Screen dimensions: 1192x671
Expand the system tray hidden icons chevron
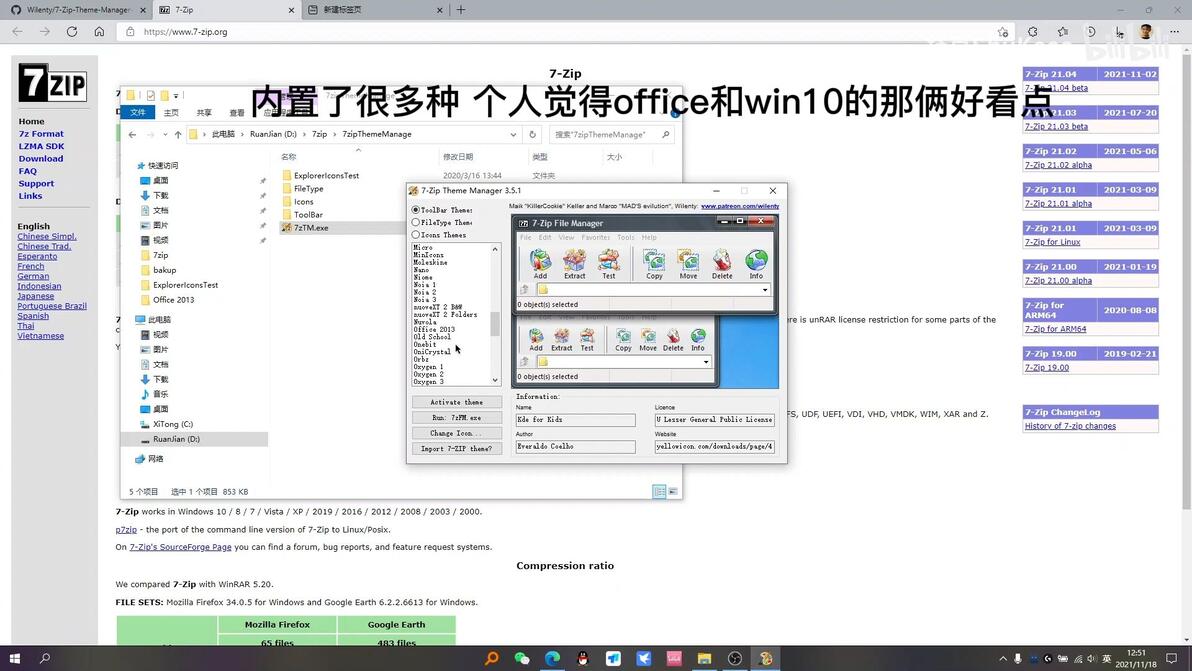point(1003,658)
